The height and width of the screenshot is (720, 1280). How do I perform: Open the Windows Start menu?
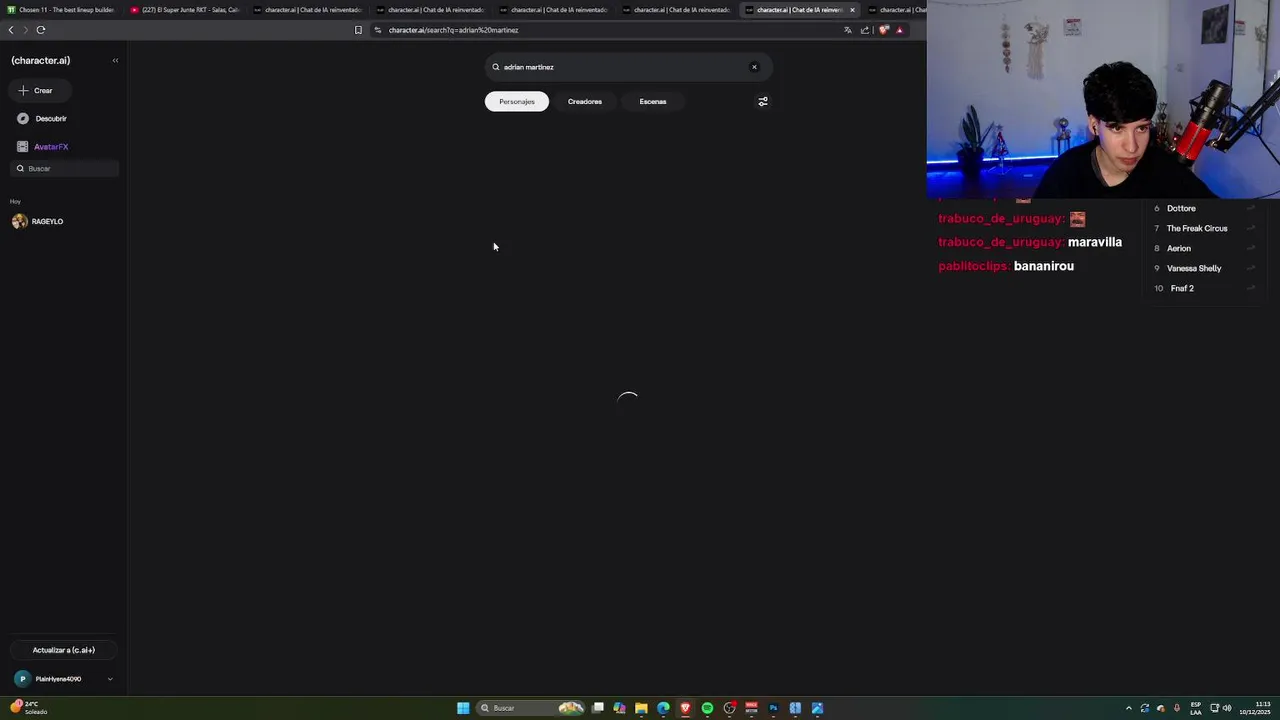point(463,708)
